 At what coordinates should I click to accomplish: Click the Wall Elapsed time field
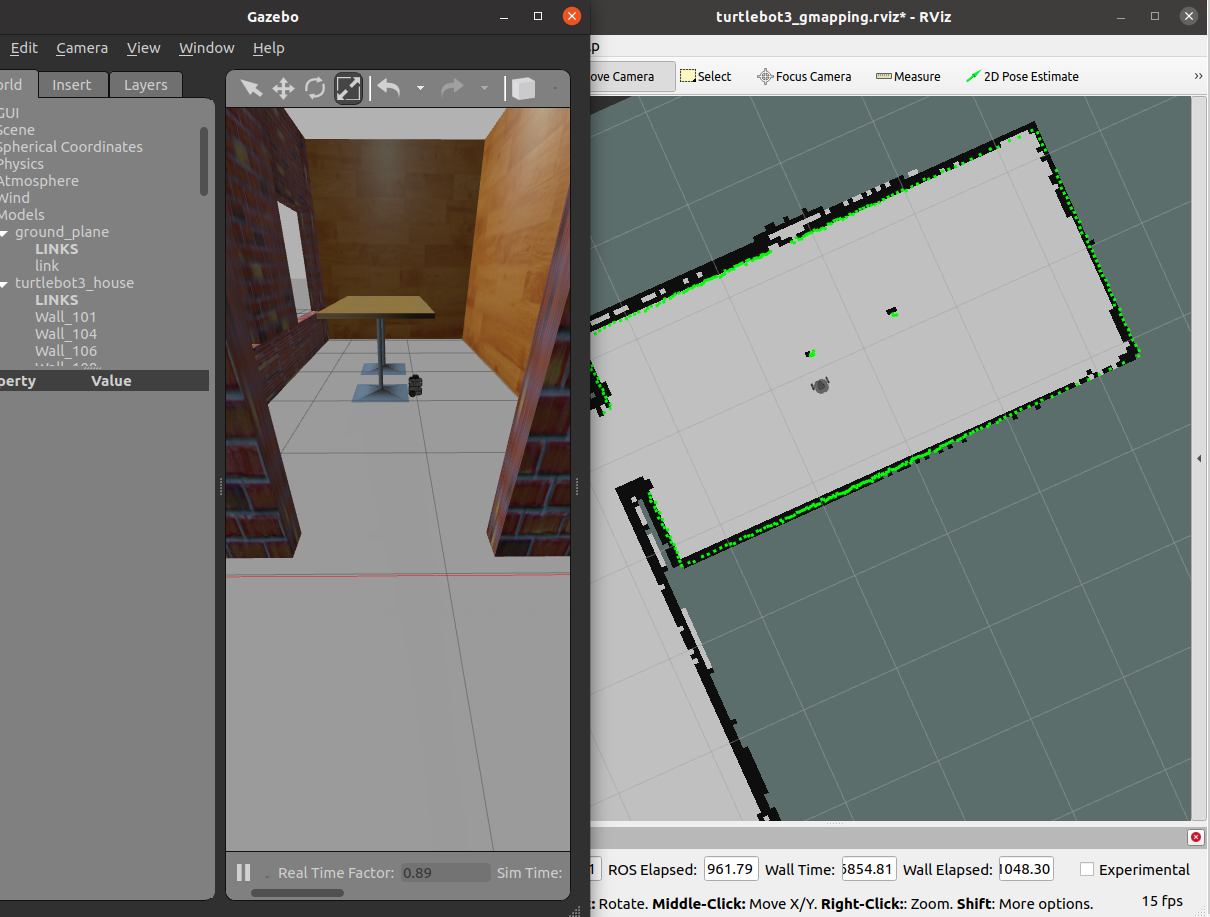coord(1025,869)
